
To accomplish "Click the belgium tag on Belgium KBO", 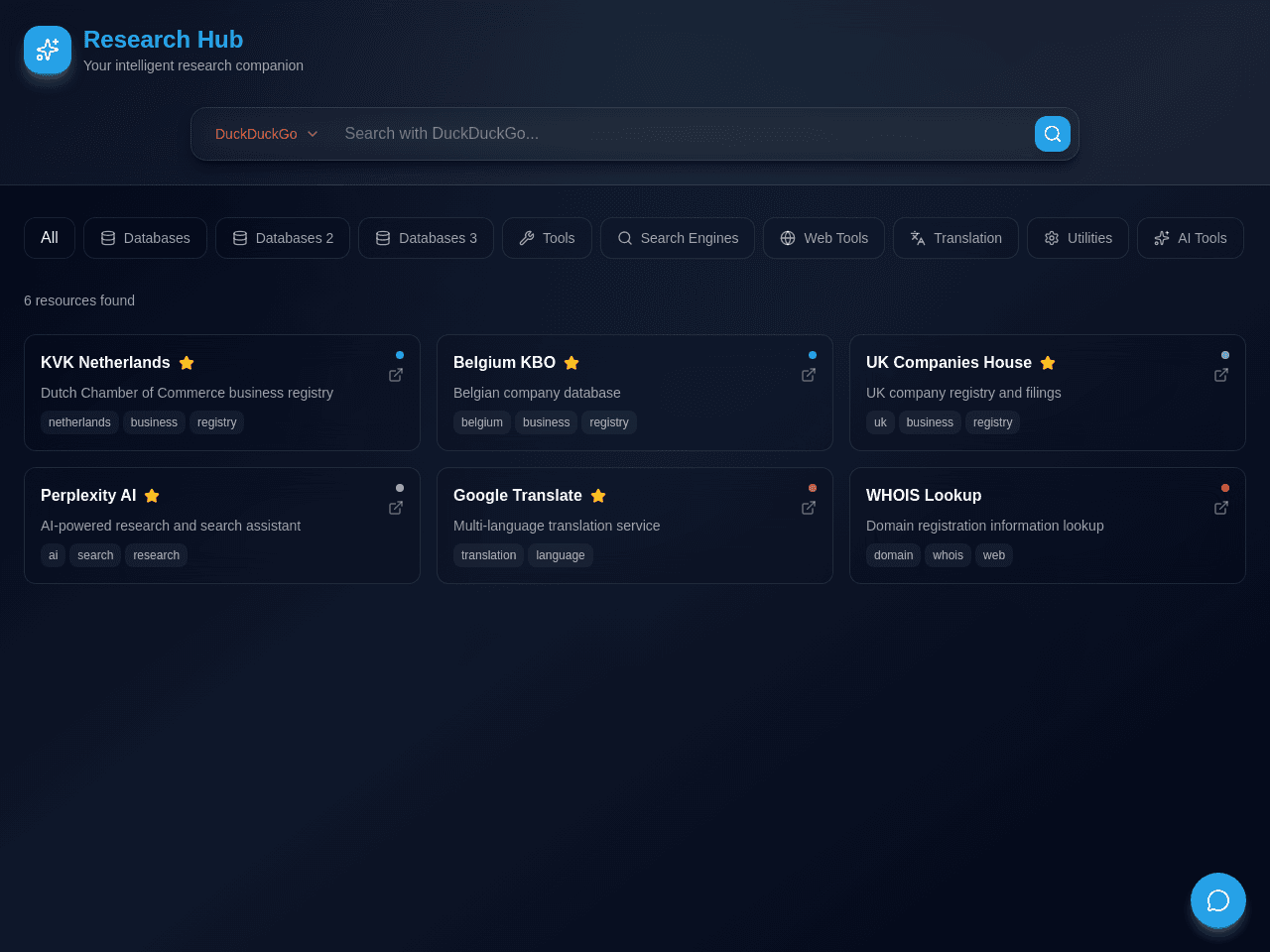I will pos(482,422).
